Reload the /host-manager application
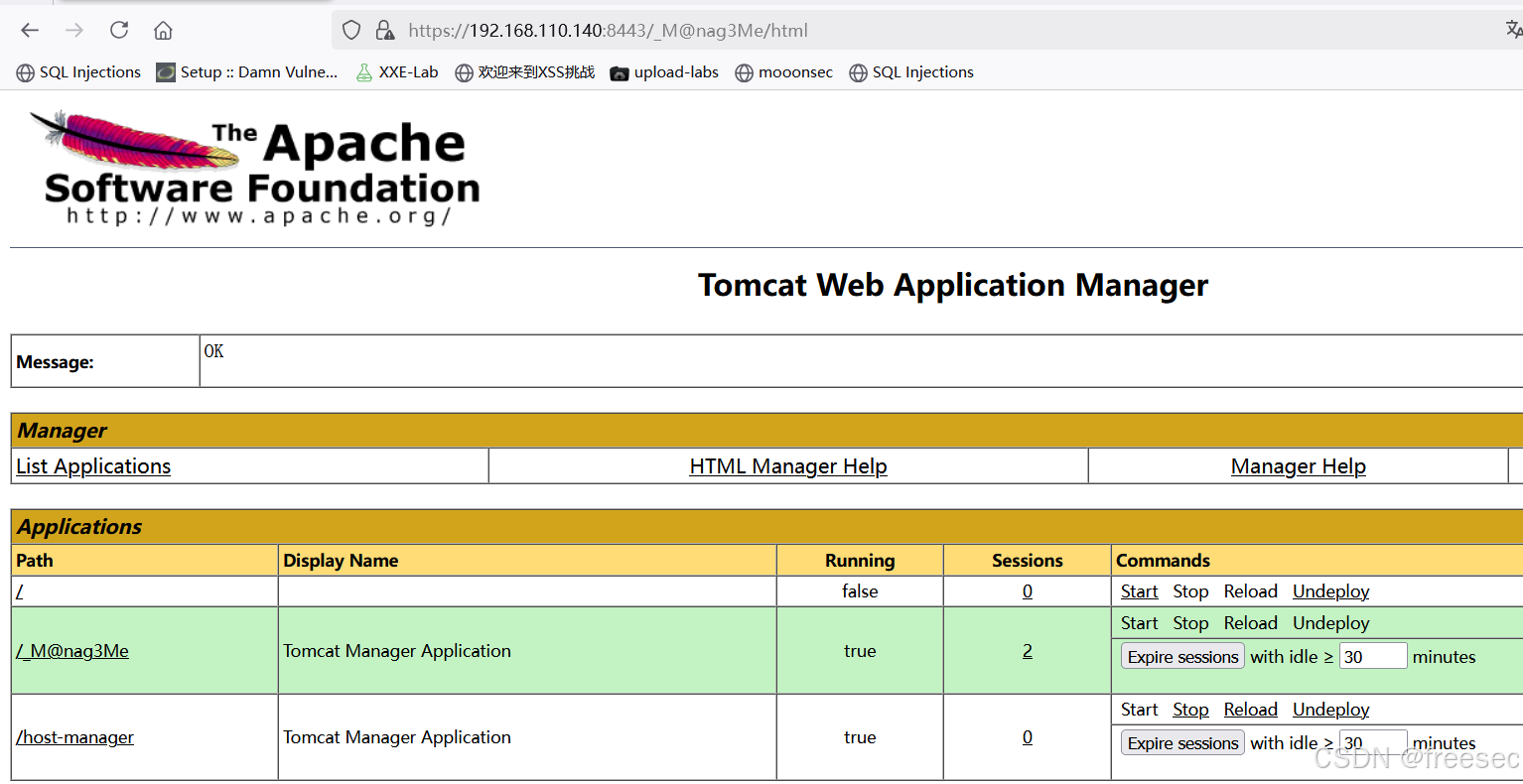 tap(1251, 710)
